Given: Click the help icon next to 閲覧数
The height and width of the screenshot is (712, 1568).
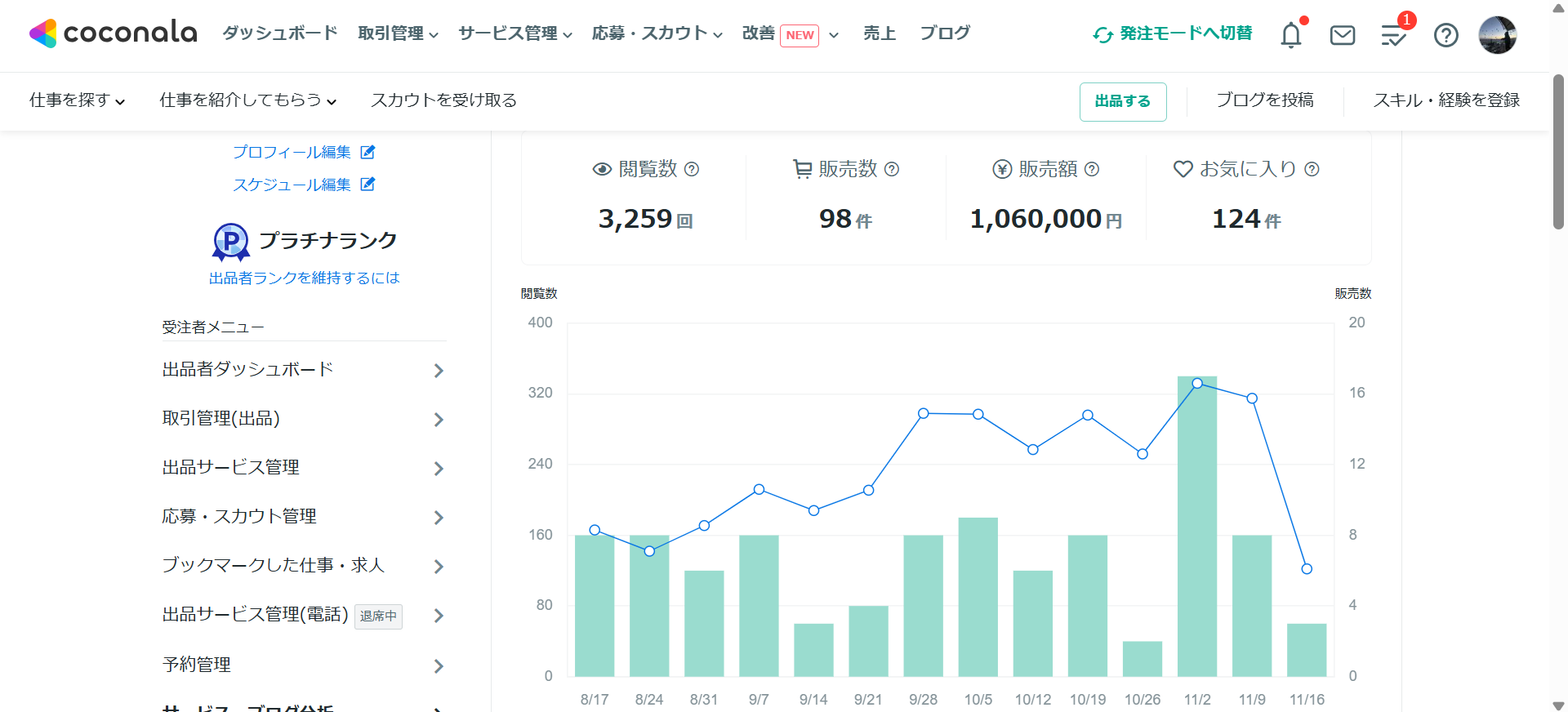Looking at the screenshot, I should tap(692, 169).
